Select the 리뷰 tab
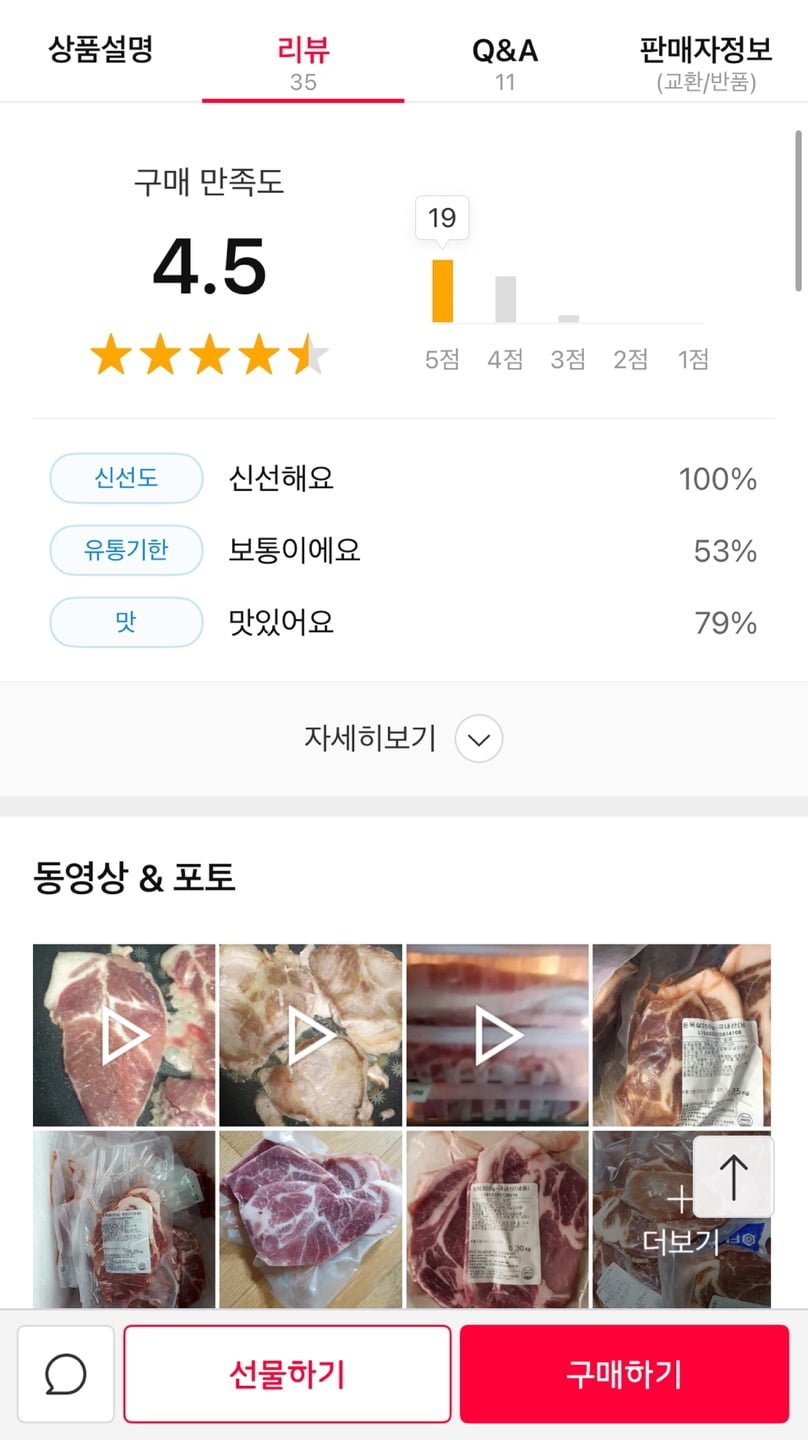This screenshot has width=808, height=1440. (303, 60)
